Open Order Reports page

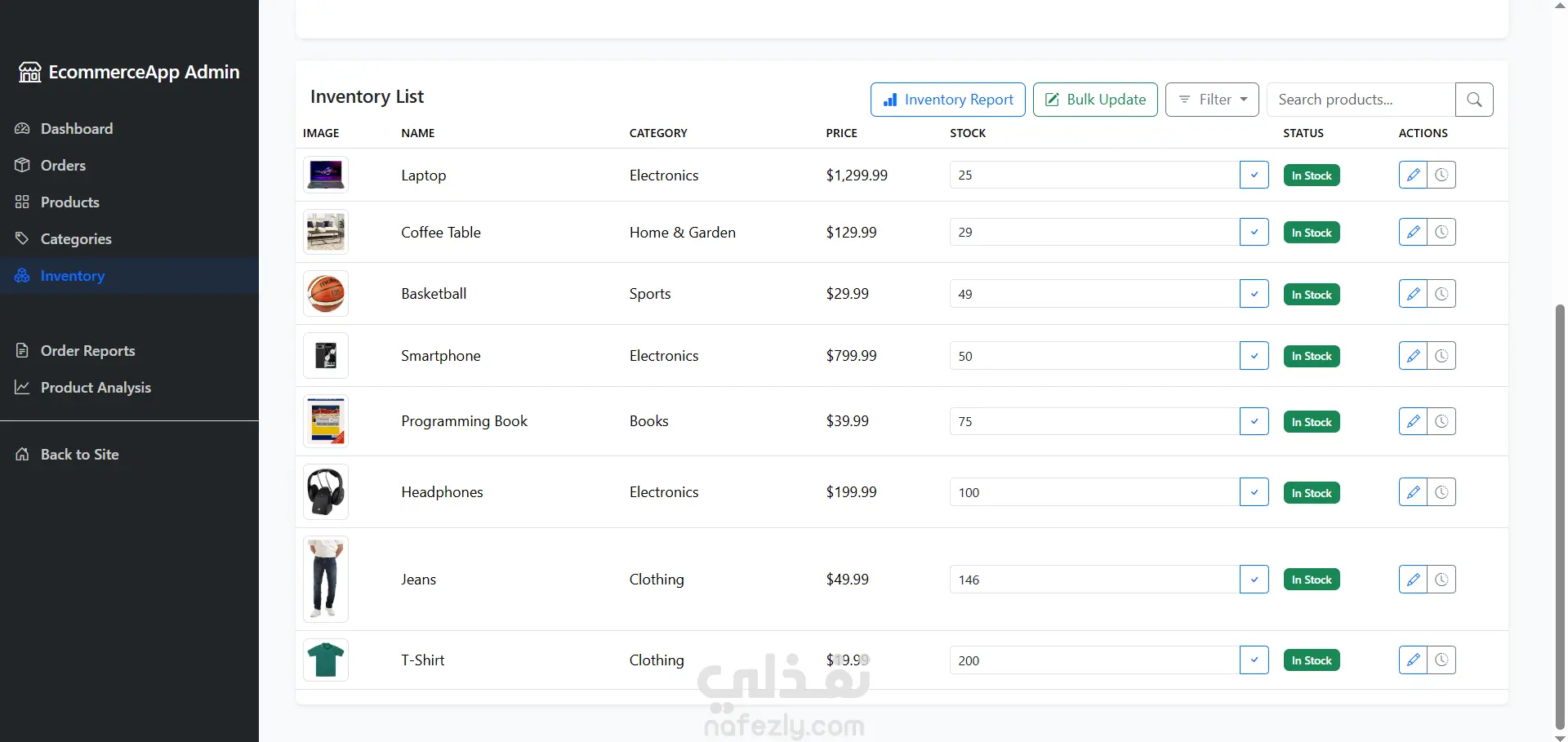click(129, 351)
